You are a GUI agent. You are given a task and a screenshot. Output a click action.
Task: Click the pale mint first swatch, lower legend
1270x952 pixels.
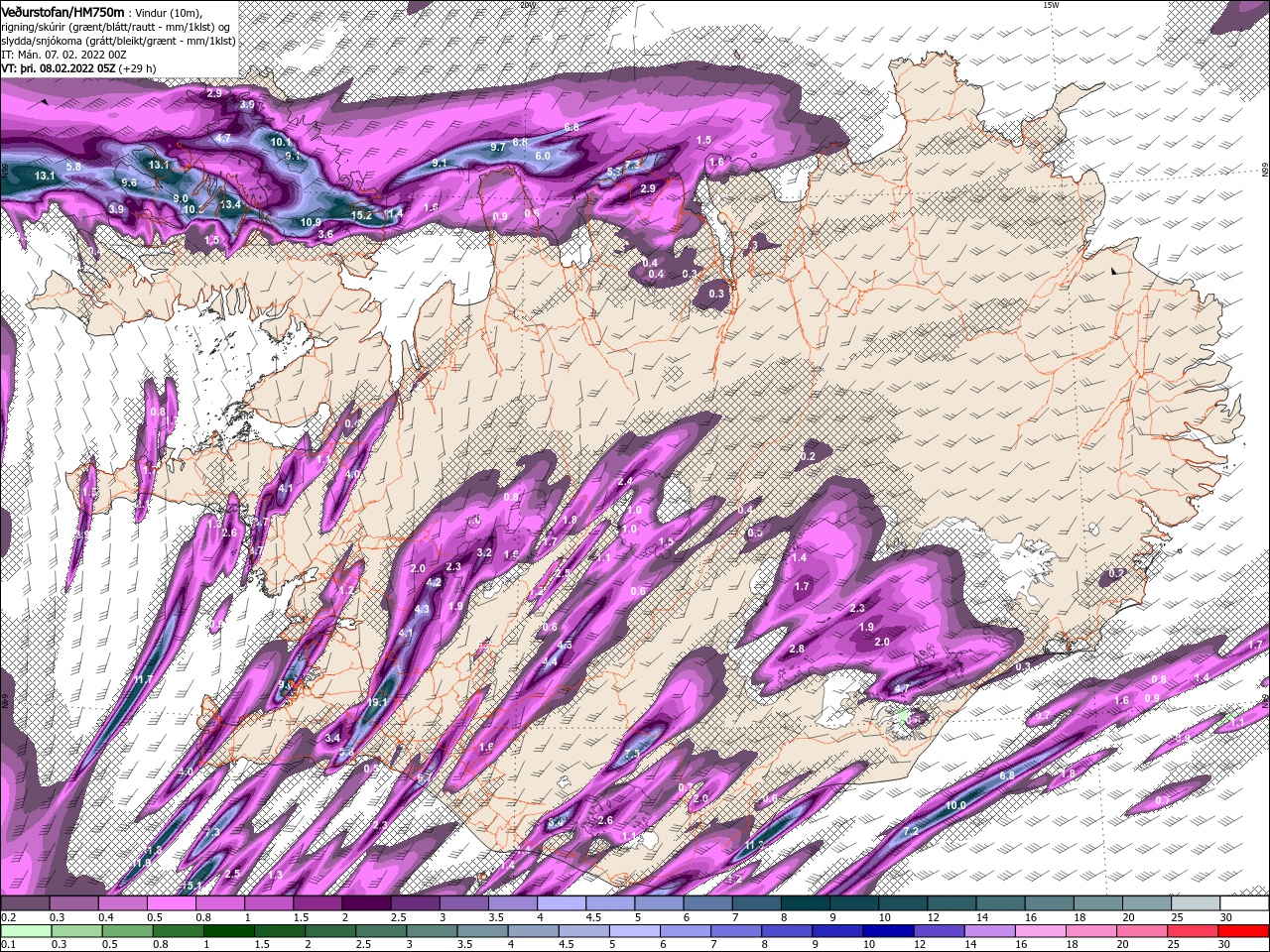pos(25,931)
